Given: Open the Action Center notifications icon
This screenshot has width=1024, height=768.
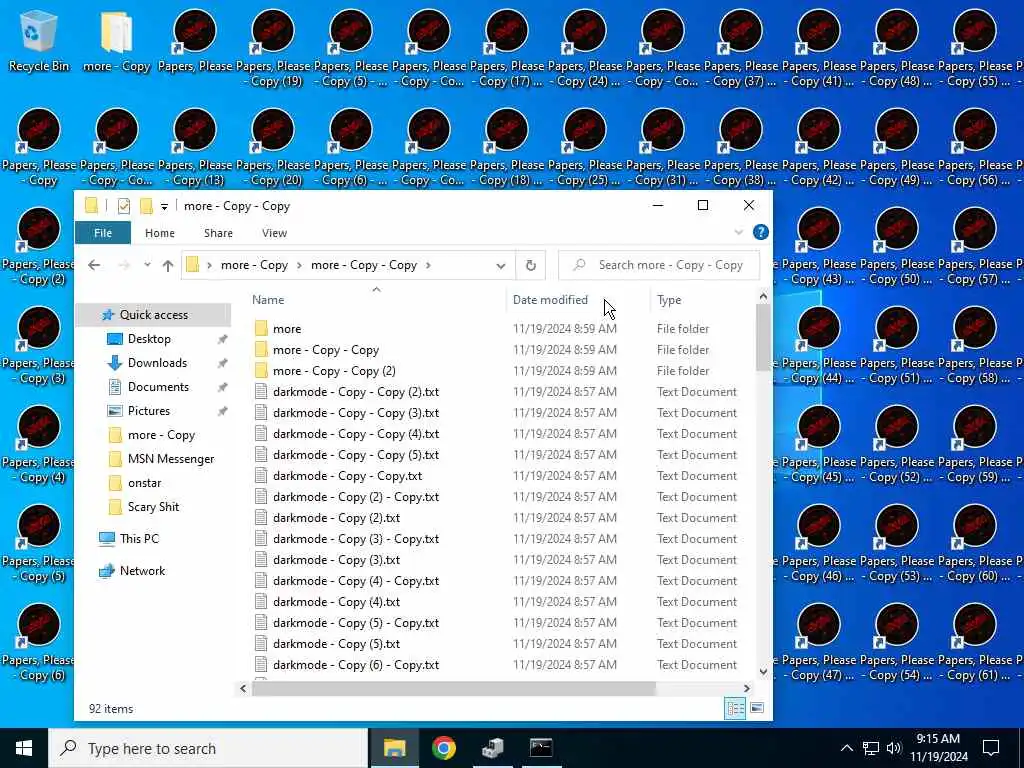Looking at the screenshot, I should (991, 748).
